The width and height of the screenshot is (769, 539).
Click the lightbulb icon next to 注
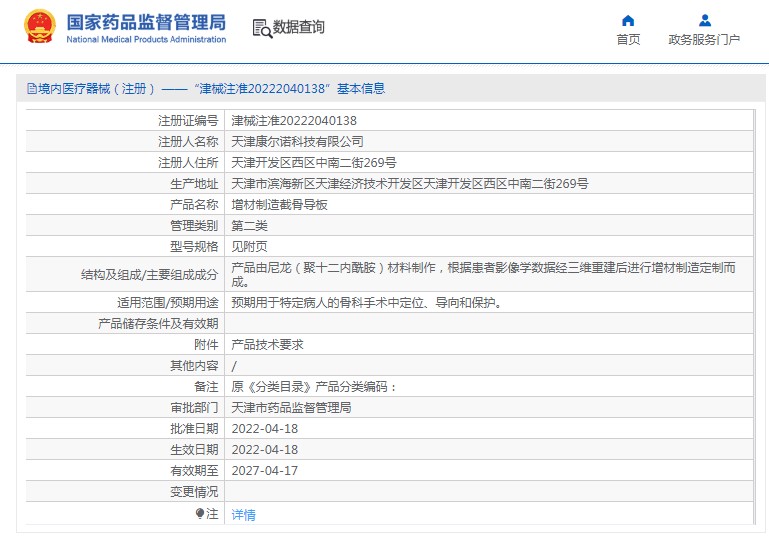pyautogui.click(x=200, y=513)
